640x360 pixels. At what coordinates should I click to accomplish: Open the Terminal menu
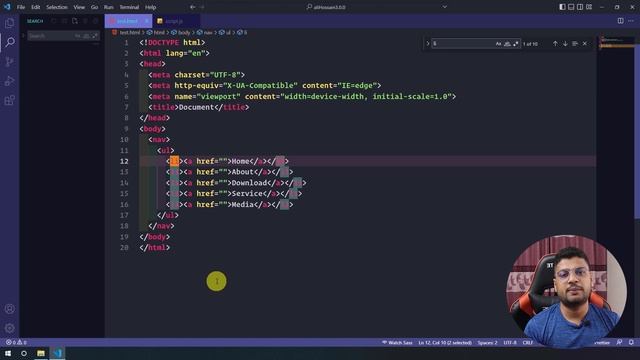[129, 7]
